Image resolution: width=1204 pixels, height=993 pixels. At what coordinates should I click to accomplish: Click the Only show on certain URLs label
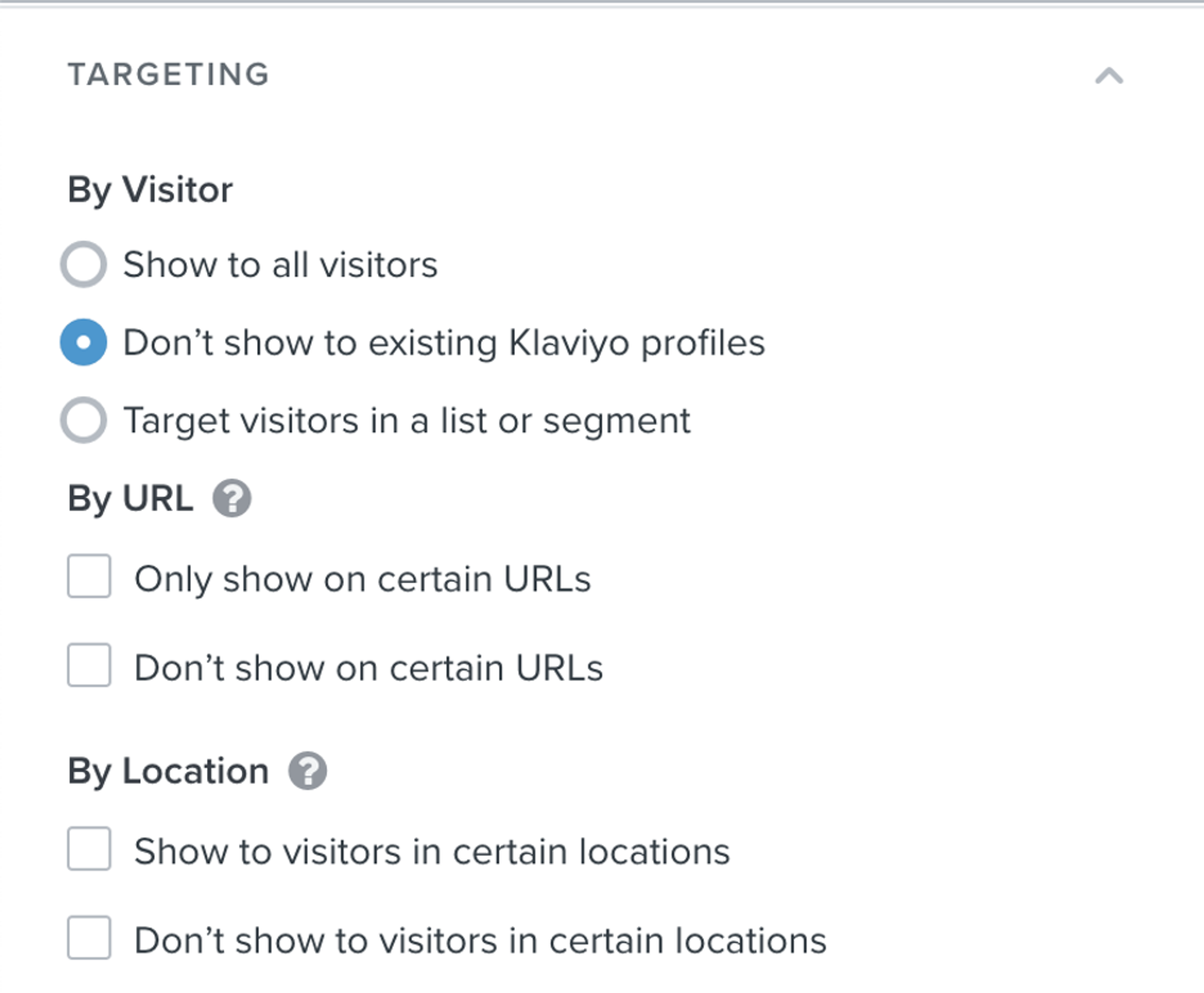click(x=364, y=579)
